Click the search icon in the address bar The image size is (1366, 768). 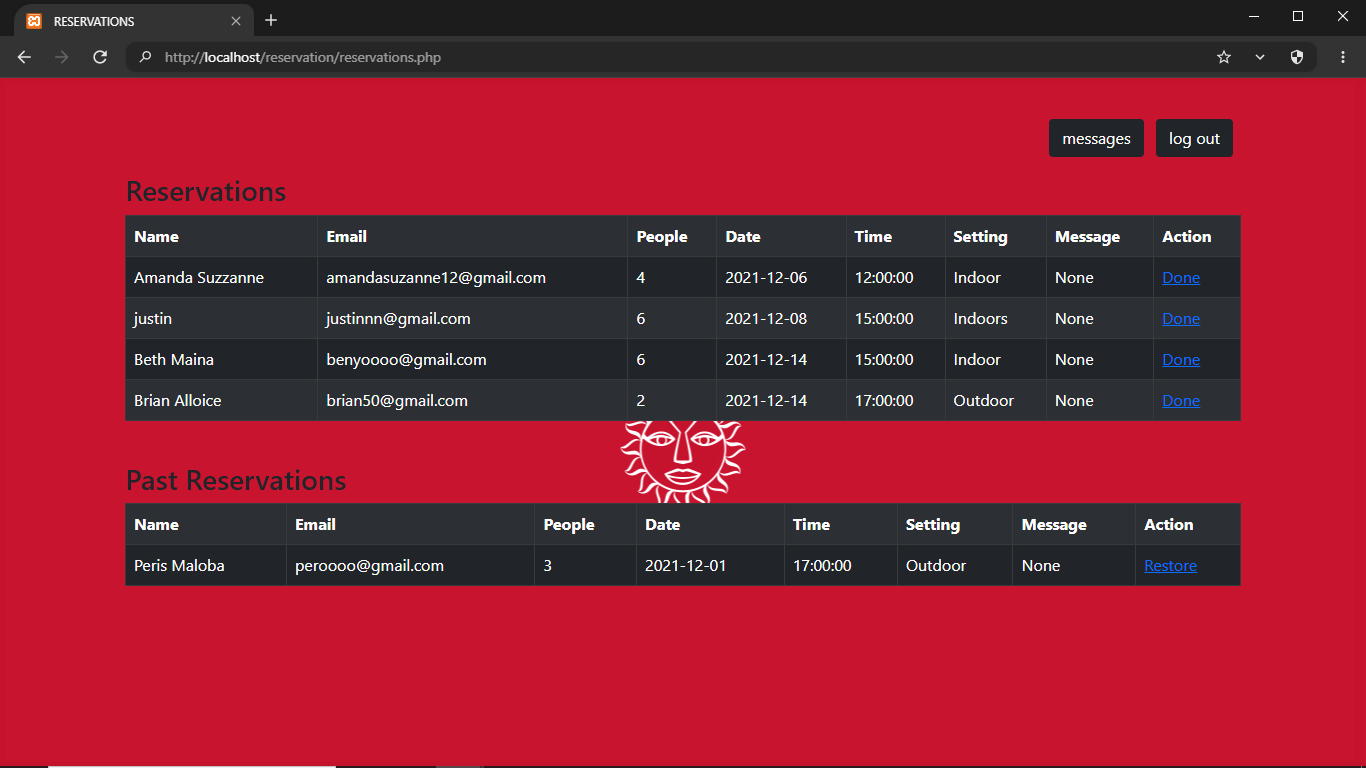point(146,57)
